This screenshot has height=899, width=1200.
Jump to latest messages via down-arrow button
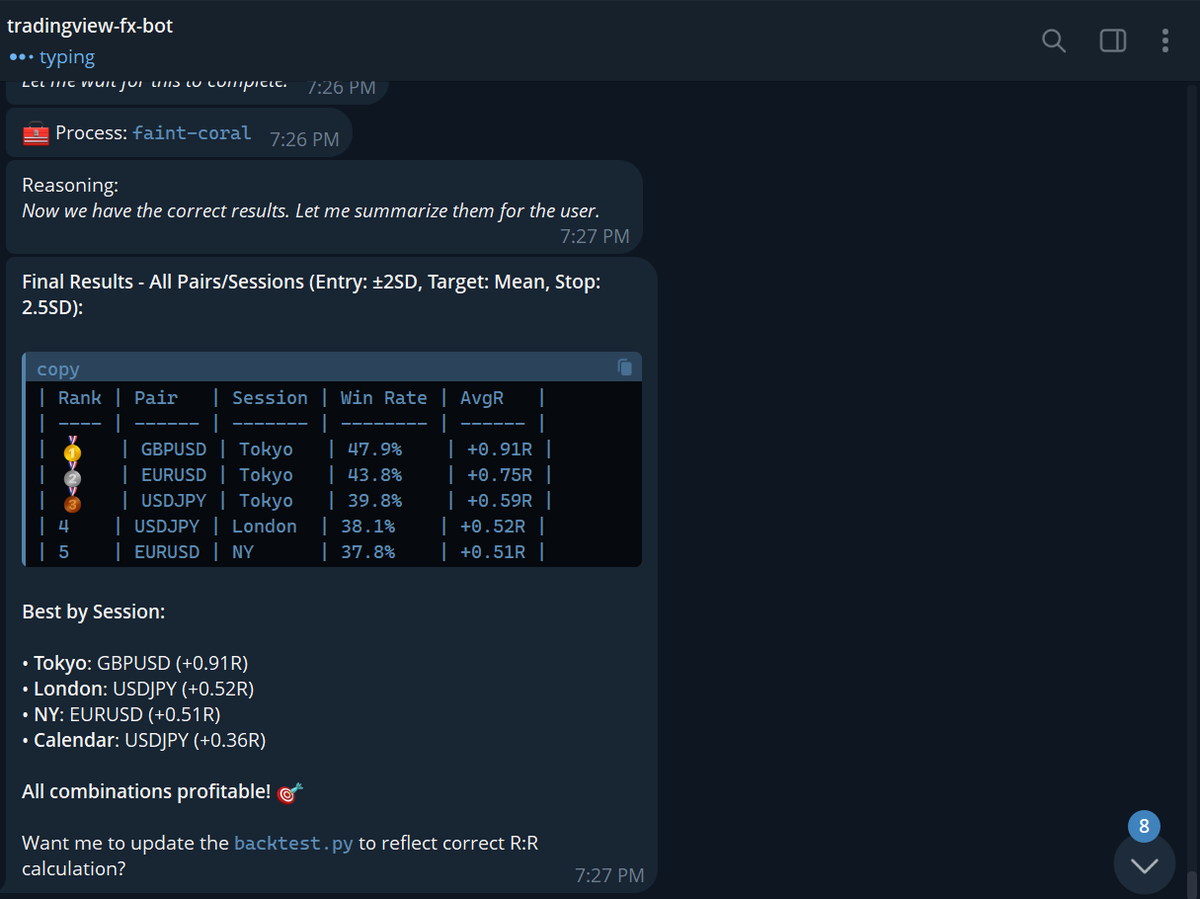pyautogui.click(x=1144, y=863)
